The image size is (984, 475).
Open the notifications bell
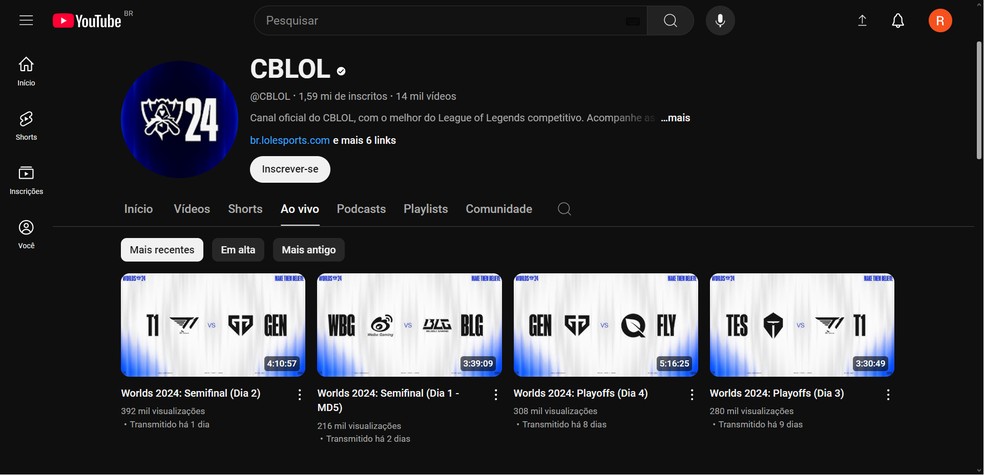click(898, 21)
